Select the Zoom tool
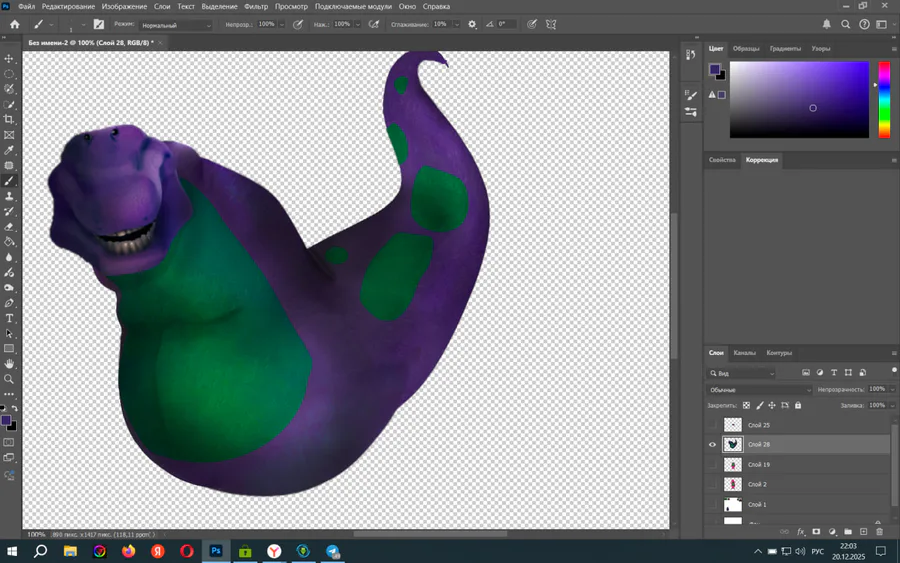 click(9, 379)
